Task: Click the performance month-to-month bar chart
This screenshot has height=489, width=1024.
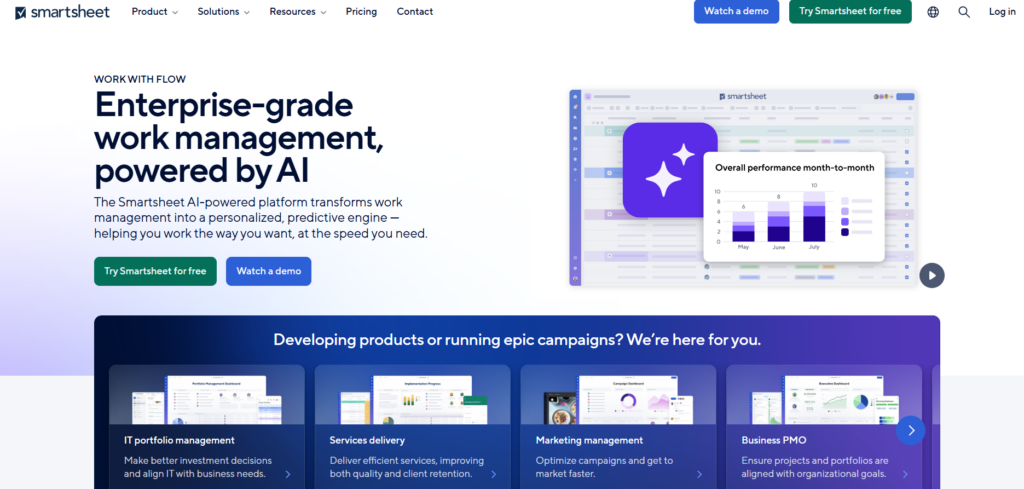Action: (x=780, y=215)
